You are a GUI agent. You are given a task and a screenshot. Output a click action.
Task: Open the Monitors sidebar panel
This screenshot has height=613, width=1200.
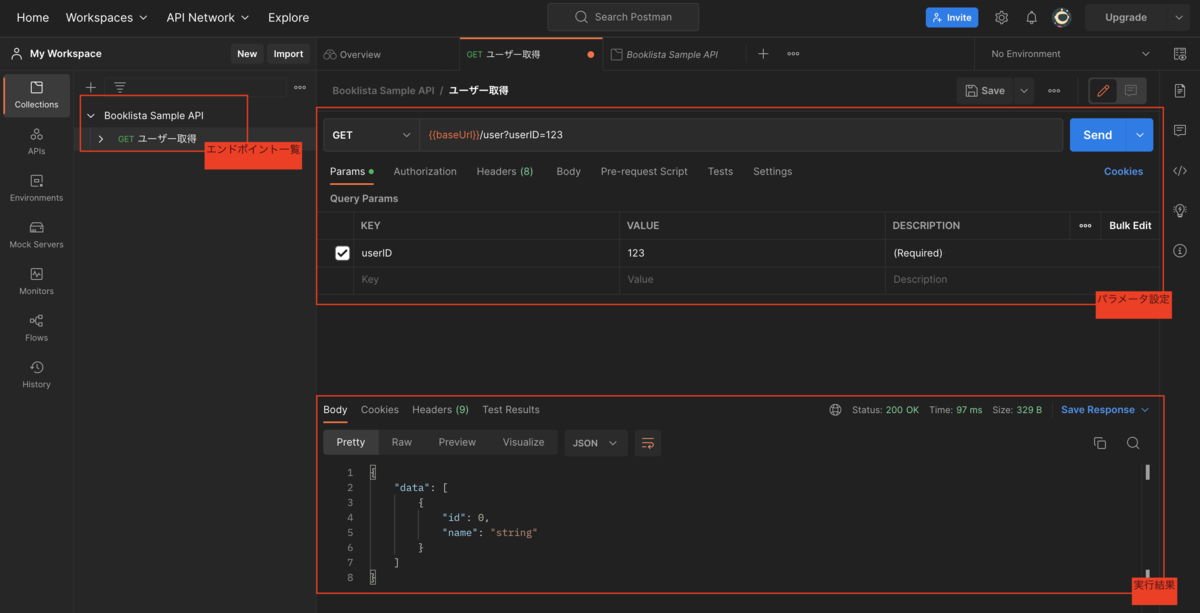(36, 281)
